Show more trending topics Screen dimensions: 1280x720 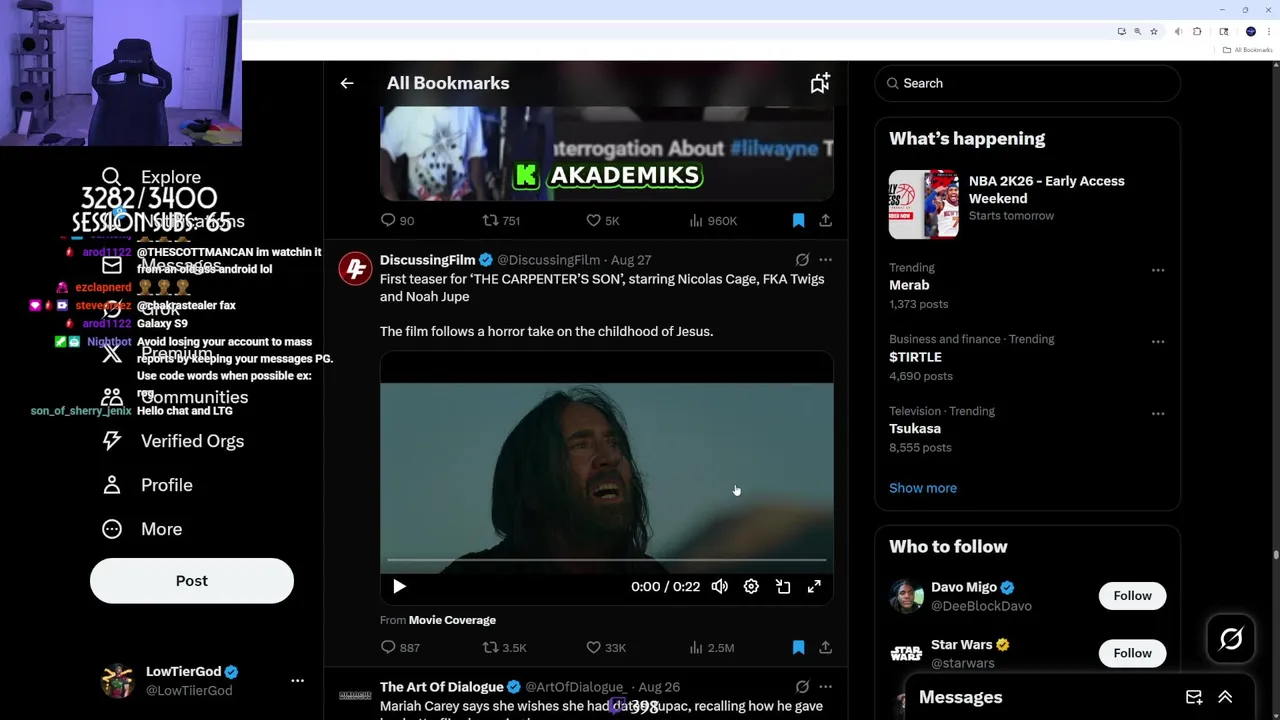point(923,488)
